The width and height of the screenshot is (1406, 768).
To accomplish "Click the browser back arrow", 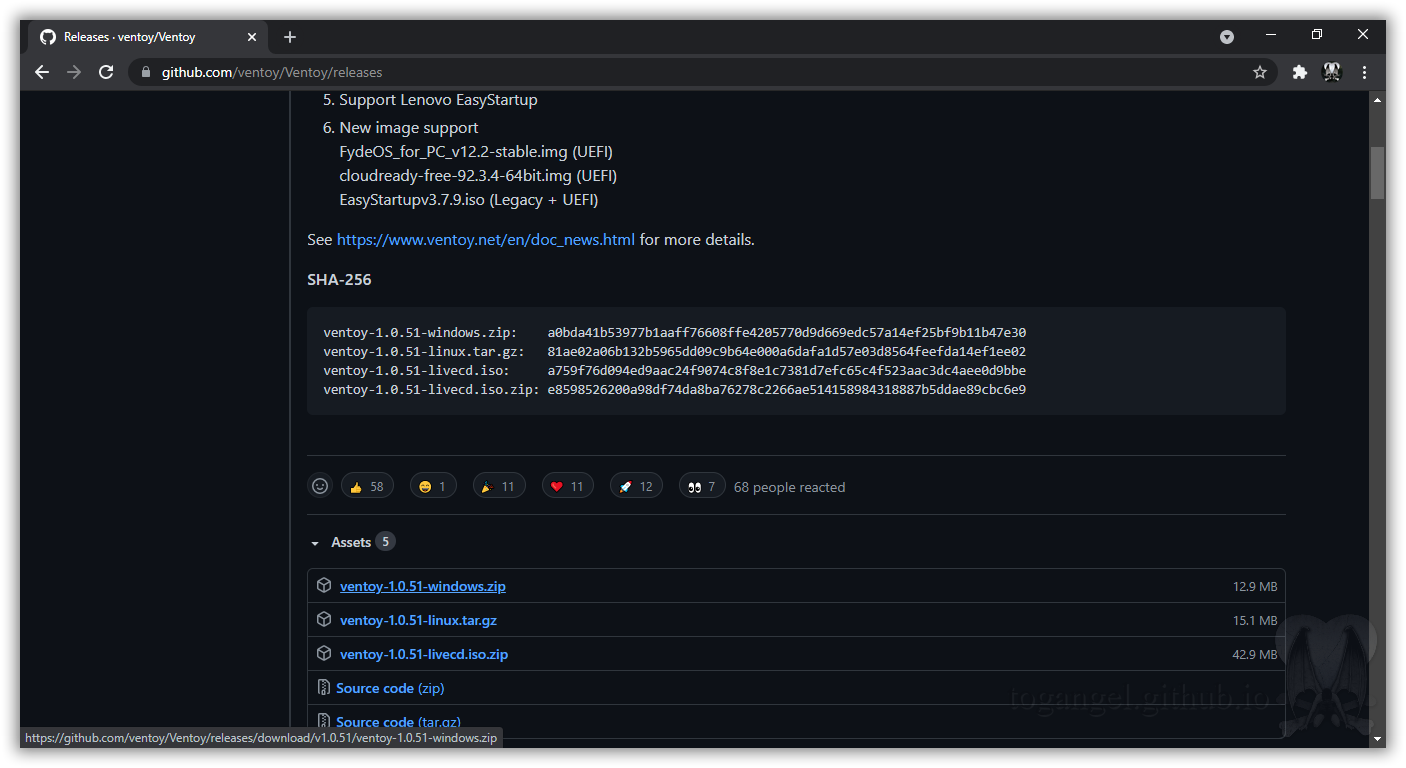I will pos(42,72).
